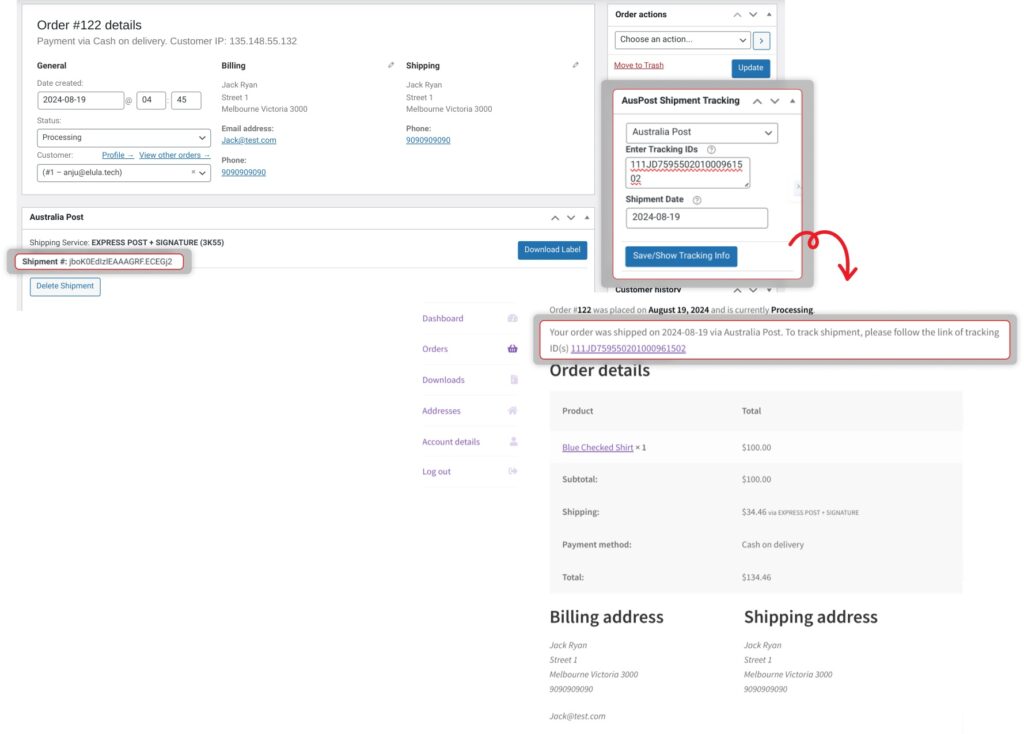Open Blue Checked Shirt product link
Viewport: 1024px width, 734px height.
click(598, 448)
